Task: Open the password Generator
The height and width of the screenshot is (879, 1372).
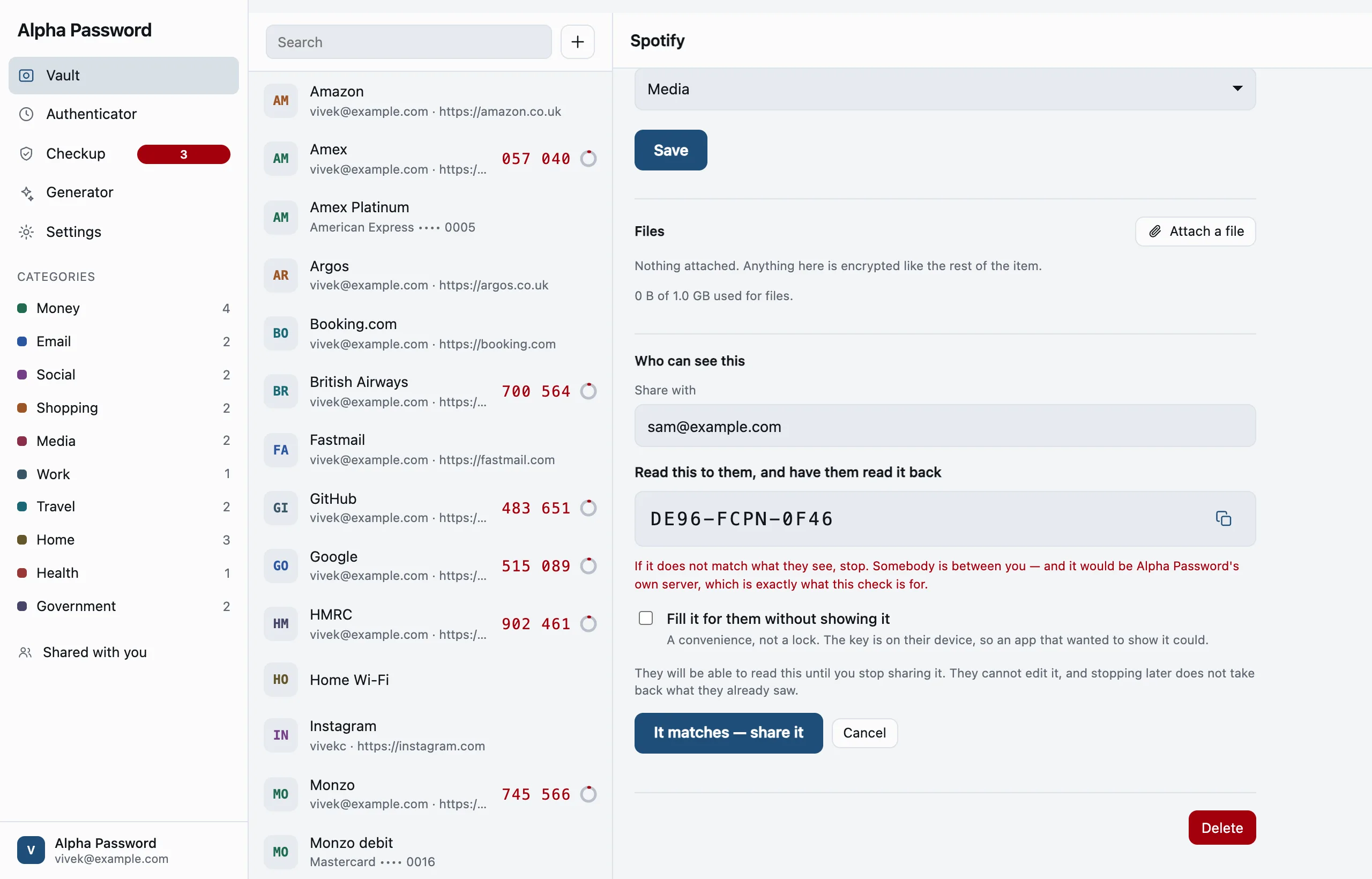Action: click(x=123, y=193)
